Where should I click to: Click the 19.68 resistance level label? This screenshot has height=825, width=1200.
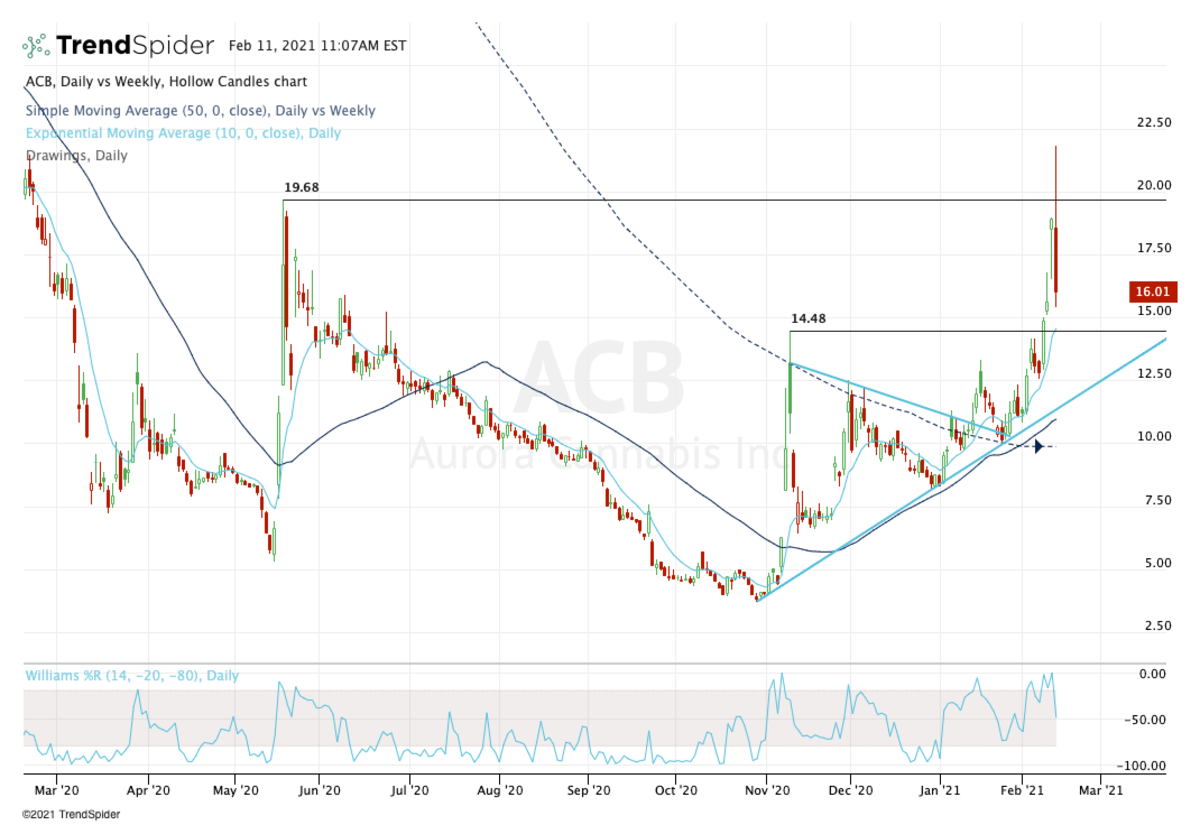click(x=301, y=187)
